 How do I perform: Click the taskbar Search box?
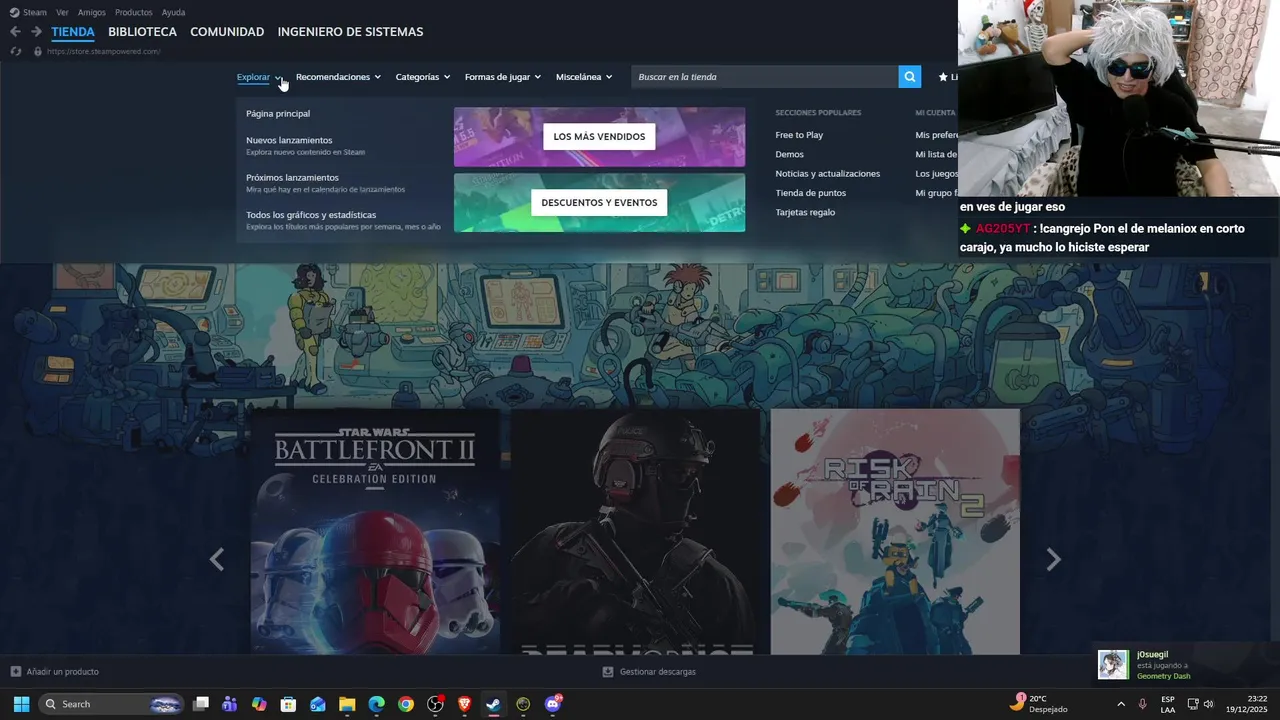pos(112,704)
